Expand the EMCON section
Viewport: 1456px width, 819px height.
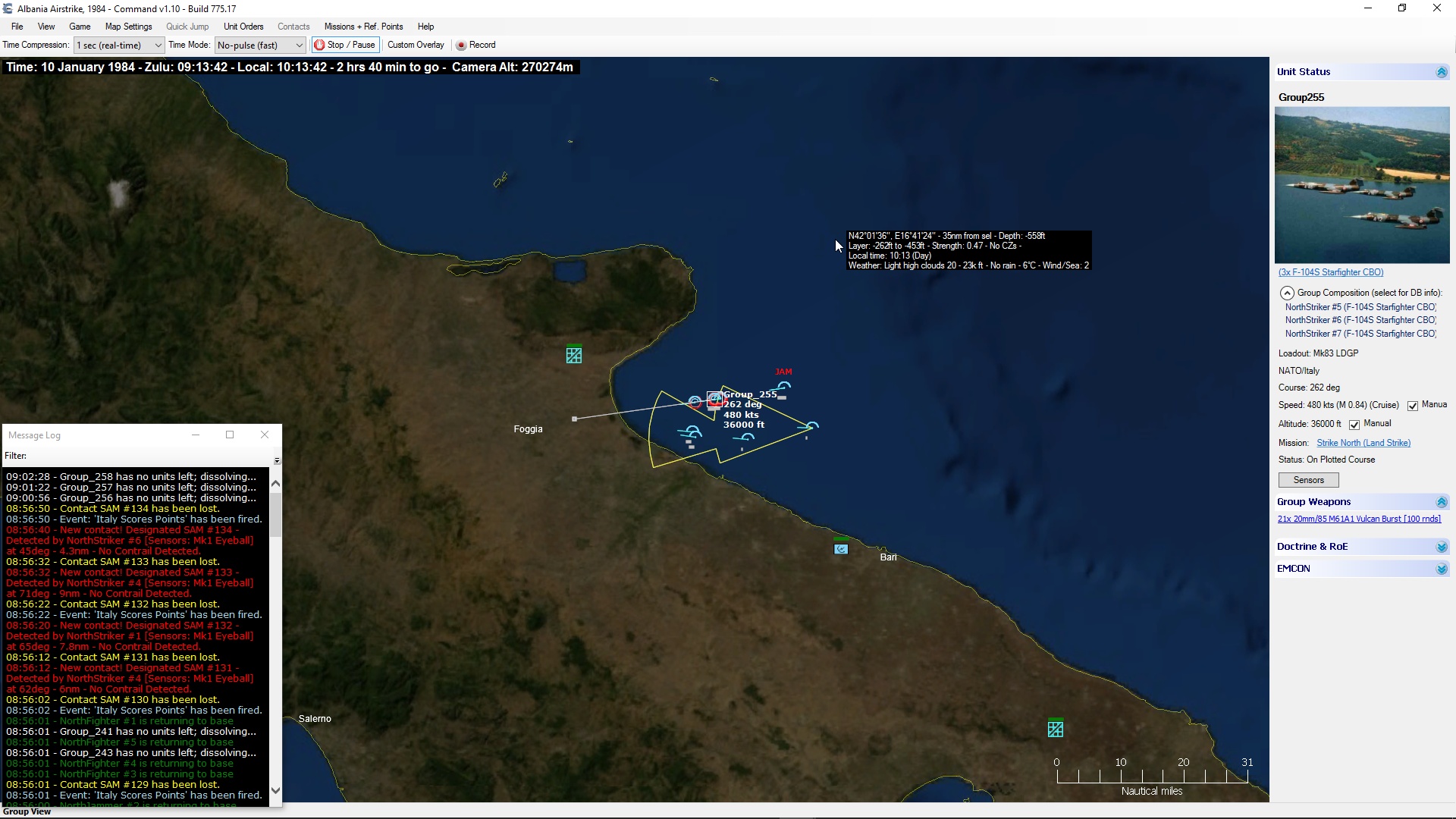coord(1441,569)
